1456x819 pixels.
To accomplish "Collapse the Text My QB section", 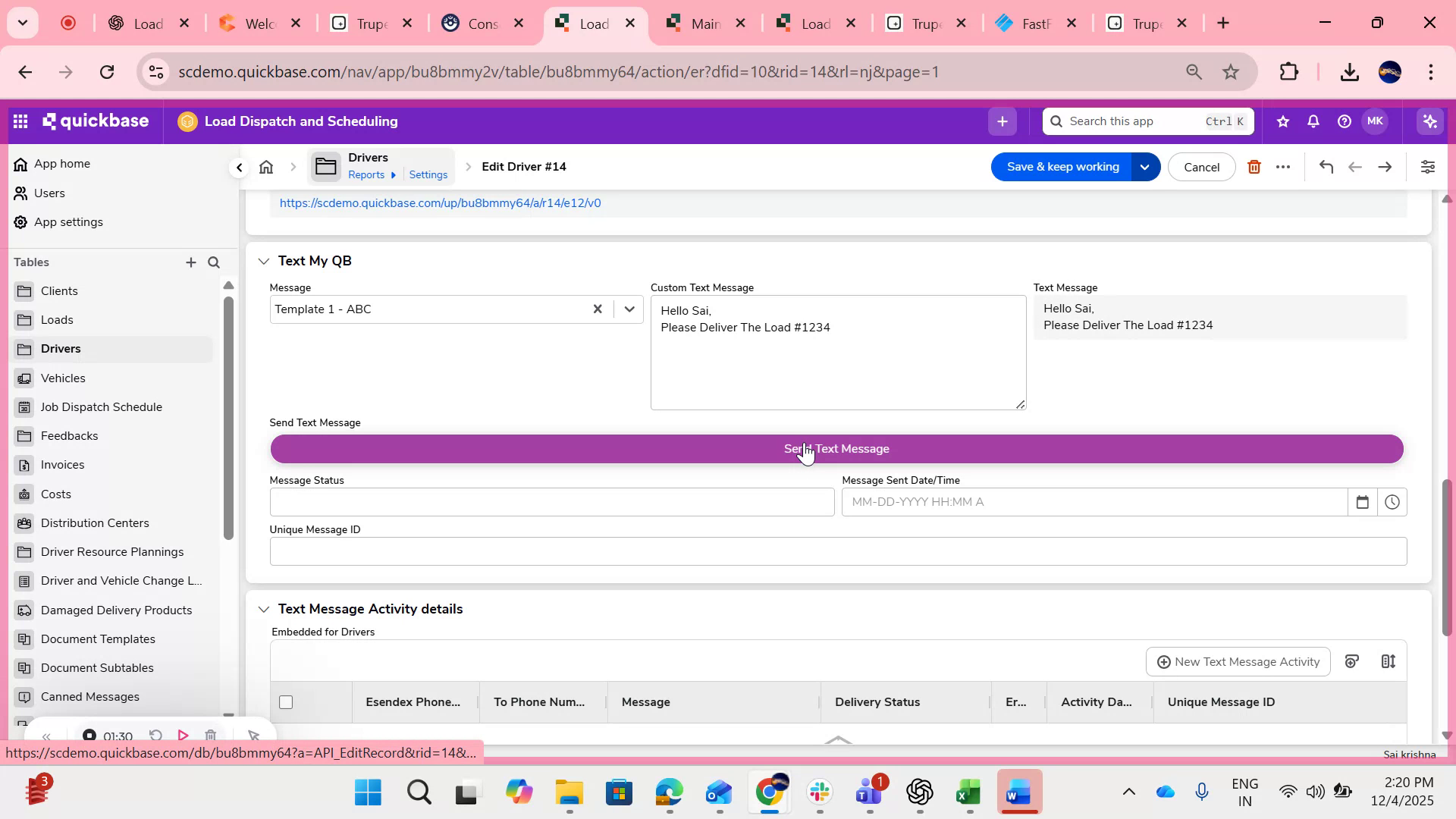I will (264, 261).
